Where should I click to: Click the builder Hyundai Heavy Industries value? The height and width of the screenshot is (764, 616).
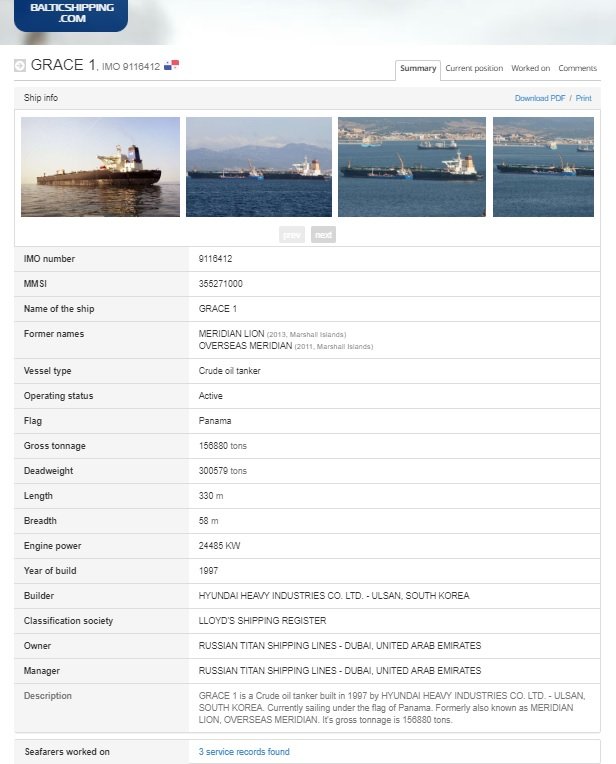(x=334, y=596)
